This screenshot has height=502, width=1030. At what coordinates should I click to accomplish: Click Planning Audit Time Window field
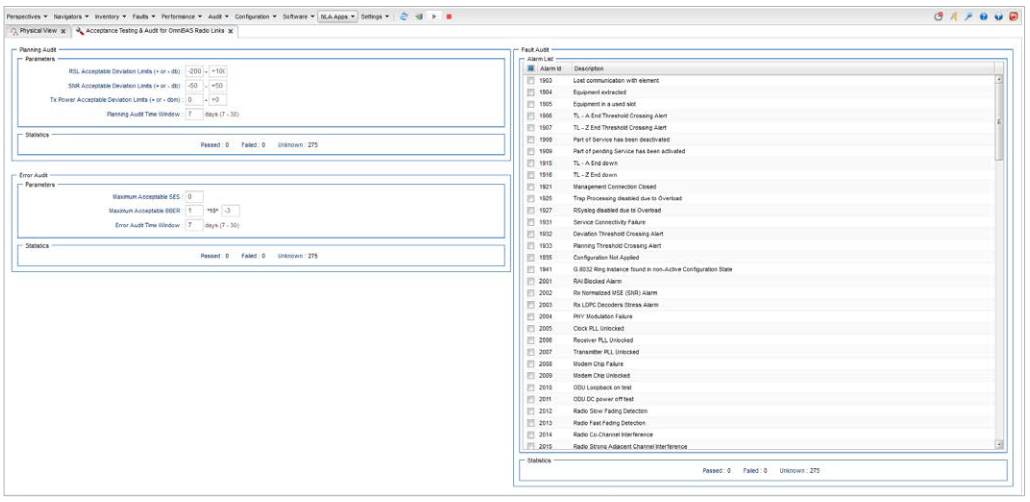[194, 114]
